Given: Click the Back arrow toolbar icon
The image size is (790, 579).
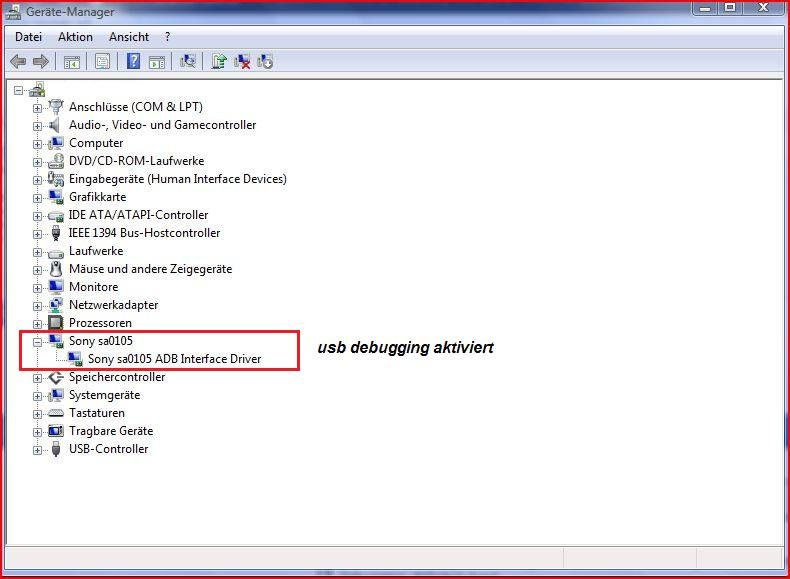Looking at the screenshot, I should pyautogui.click(x=18, y=61).
